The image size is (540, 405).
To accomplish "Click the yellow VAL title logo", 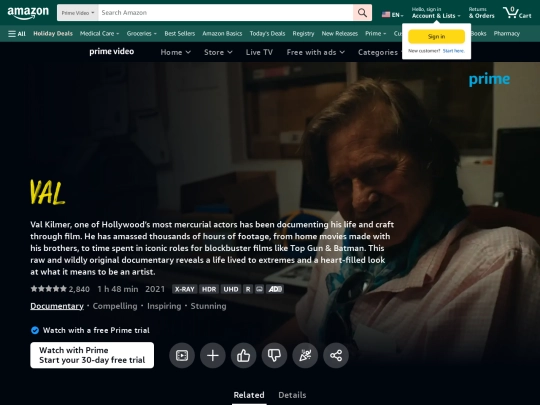I will point(48,192).
